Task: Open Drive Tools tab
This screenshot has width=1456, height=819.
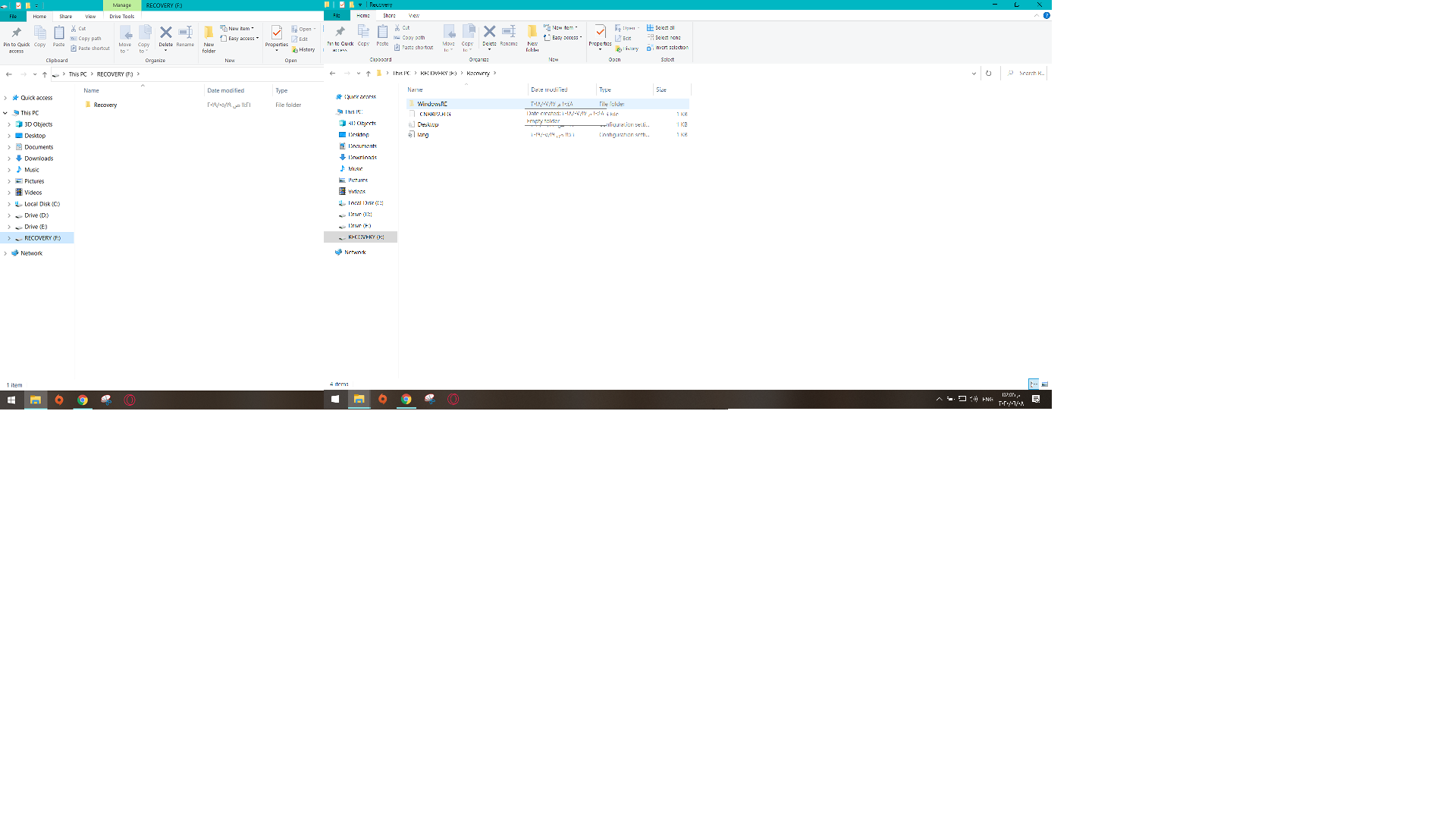Action: click(122, 16)
